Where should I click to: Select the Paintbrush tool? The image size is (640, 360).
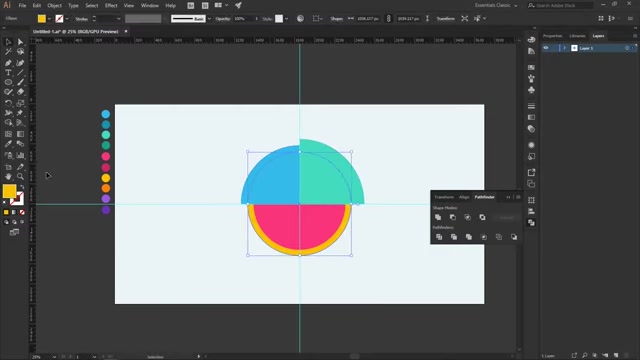coord(20,82)
